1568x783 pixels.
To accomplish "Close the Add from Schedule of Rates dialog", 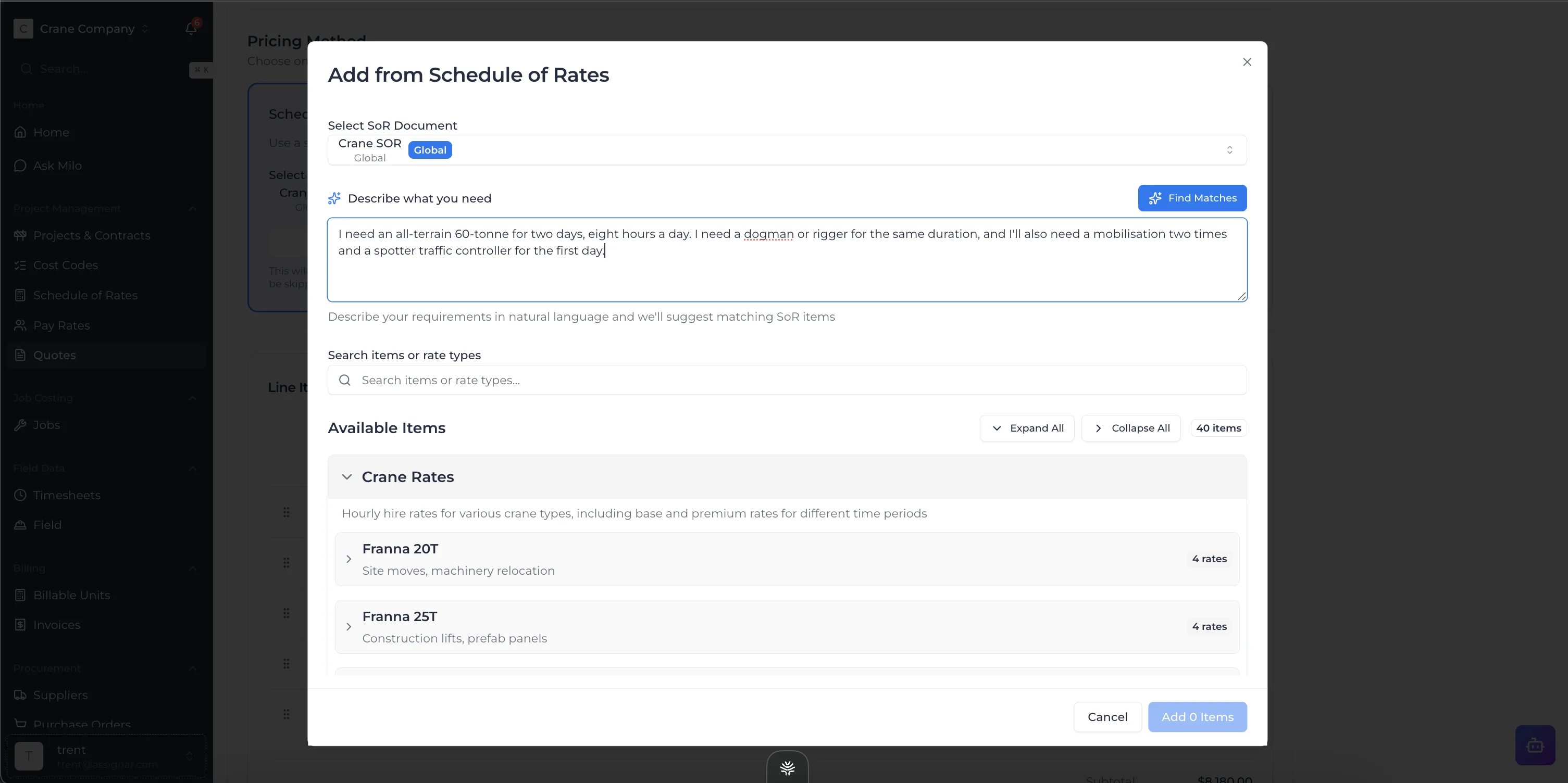I will tap(1247, 62).
